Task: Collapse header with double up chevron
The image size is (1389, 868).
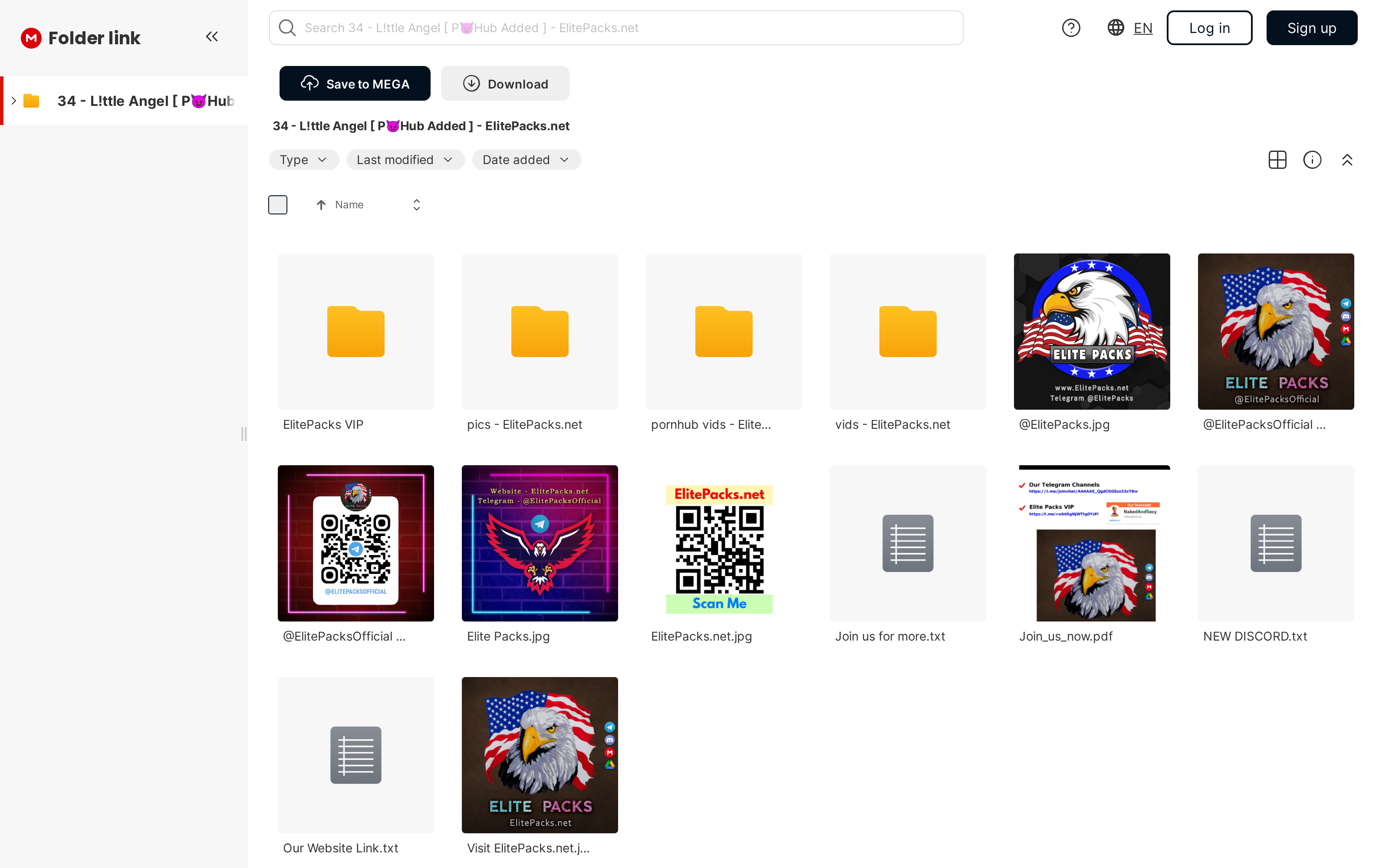Action: (1347, 160)
